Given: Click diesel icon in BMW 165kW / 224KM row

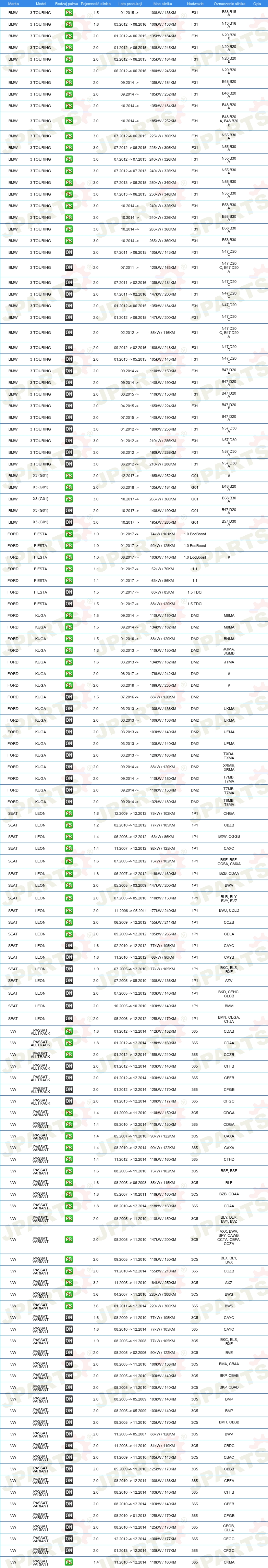Looking at the screenshot, I should pos(69,406).
